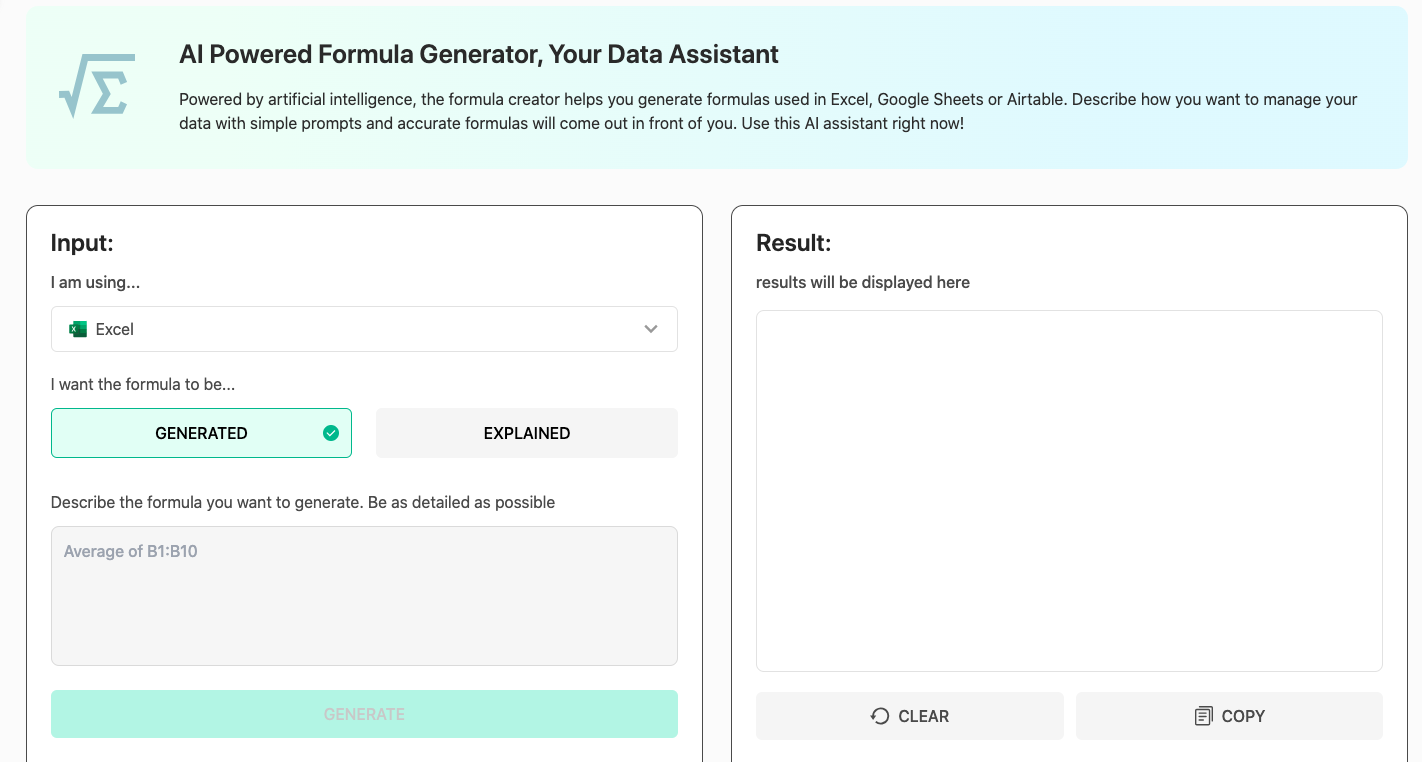Viewport: 1422px width, 762px height.
Task: Click the "Result:" panel heading
Action: pos(793,243)
